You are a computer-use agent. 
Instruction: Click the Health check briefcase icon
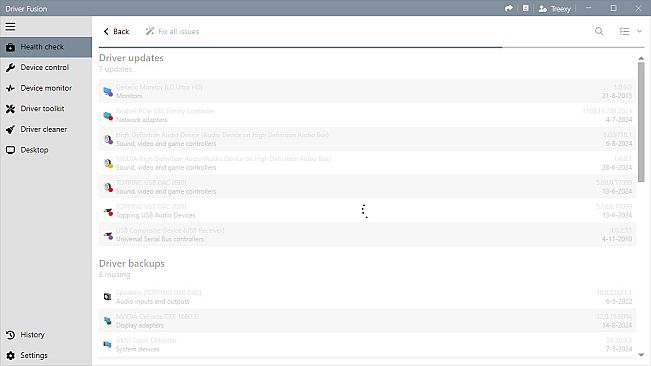(x=10, y=47)
